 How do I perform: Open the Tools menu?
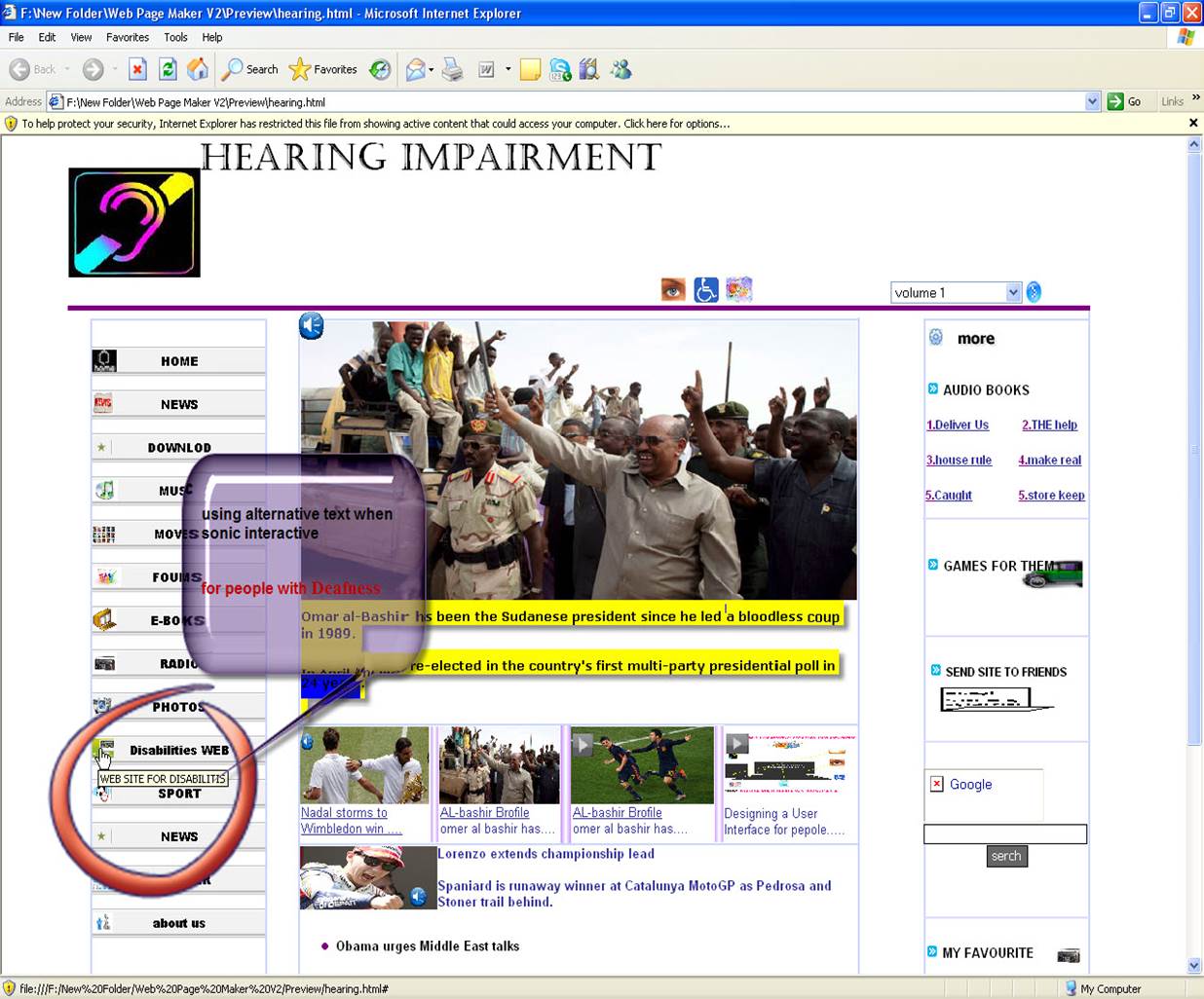tap(175, 37)
